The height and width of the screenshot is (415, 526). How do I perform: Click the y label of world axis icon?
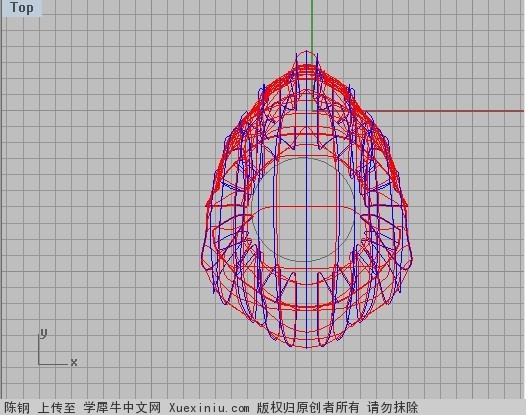pos(44,332)
